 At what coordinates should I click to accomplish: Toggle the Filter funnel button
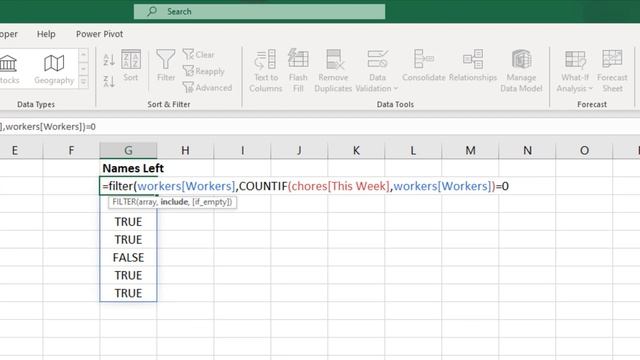(166, 65)
